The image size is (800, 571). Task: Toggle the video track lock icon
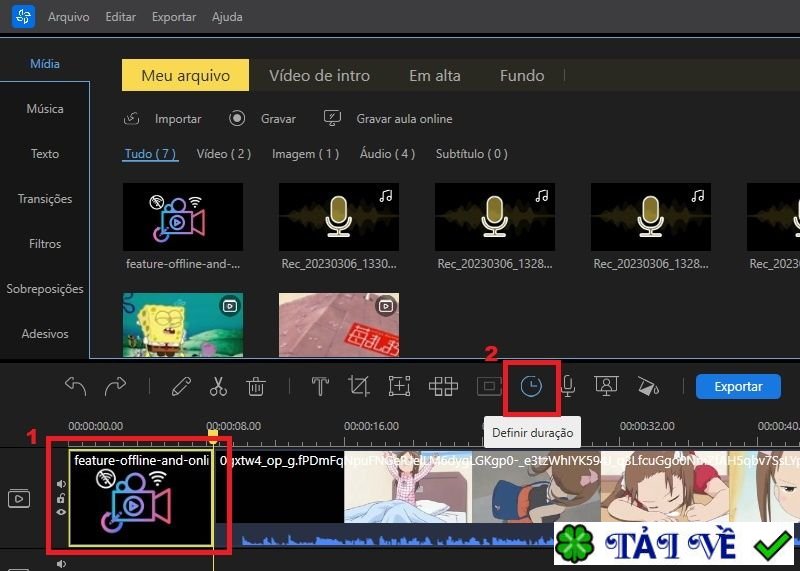coord(61,499)
